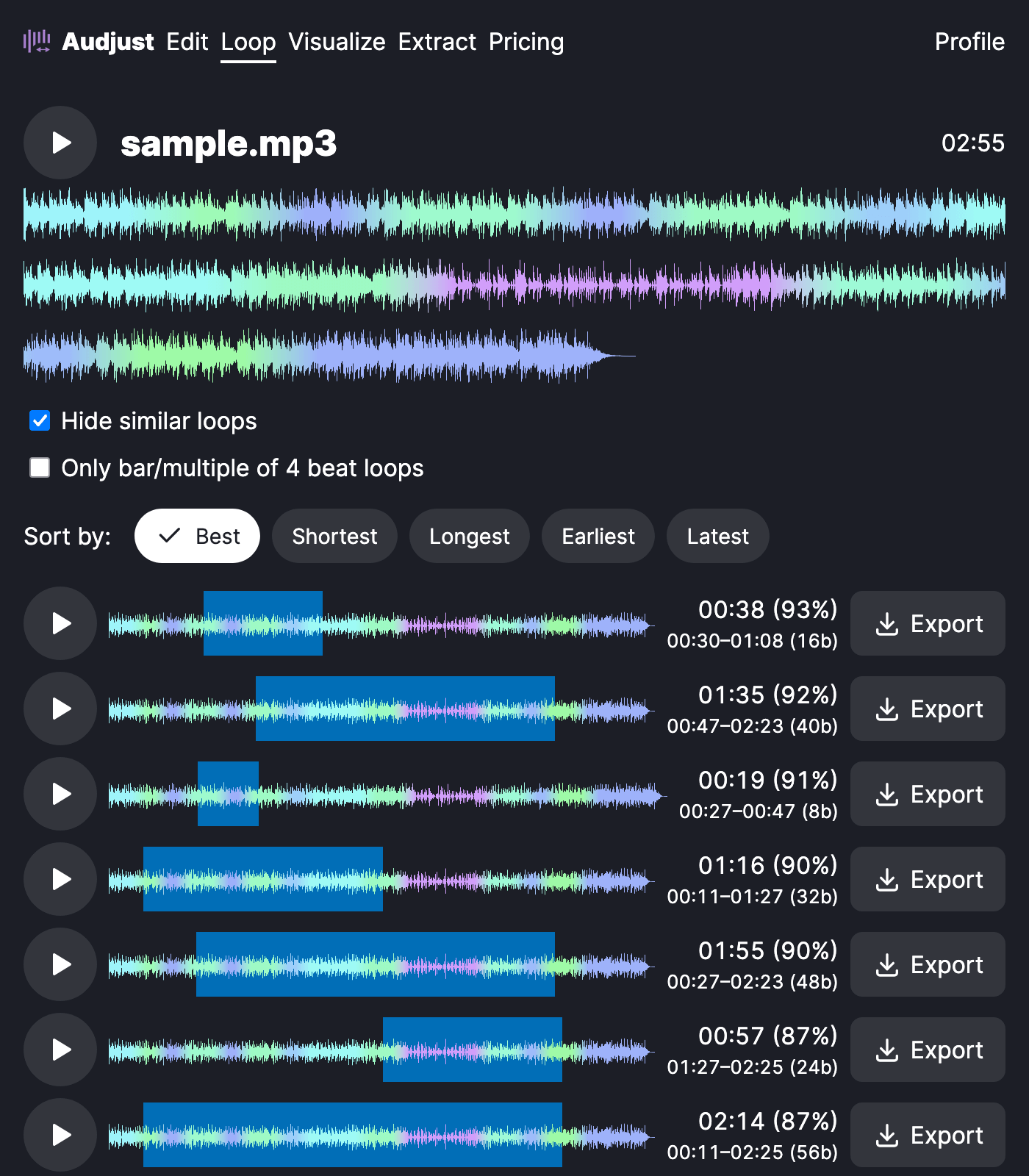Click highlighted region of 01:35 loop waveform

tap(405, 709)
